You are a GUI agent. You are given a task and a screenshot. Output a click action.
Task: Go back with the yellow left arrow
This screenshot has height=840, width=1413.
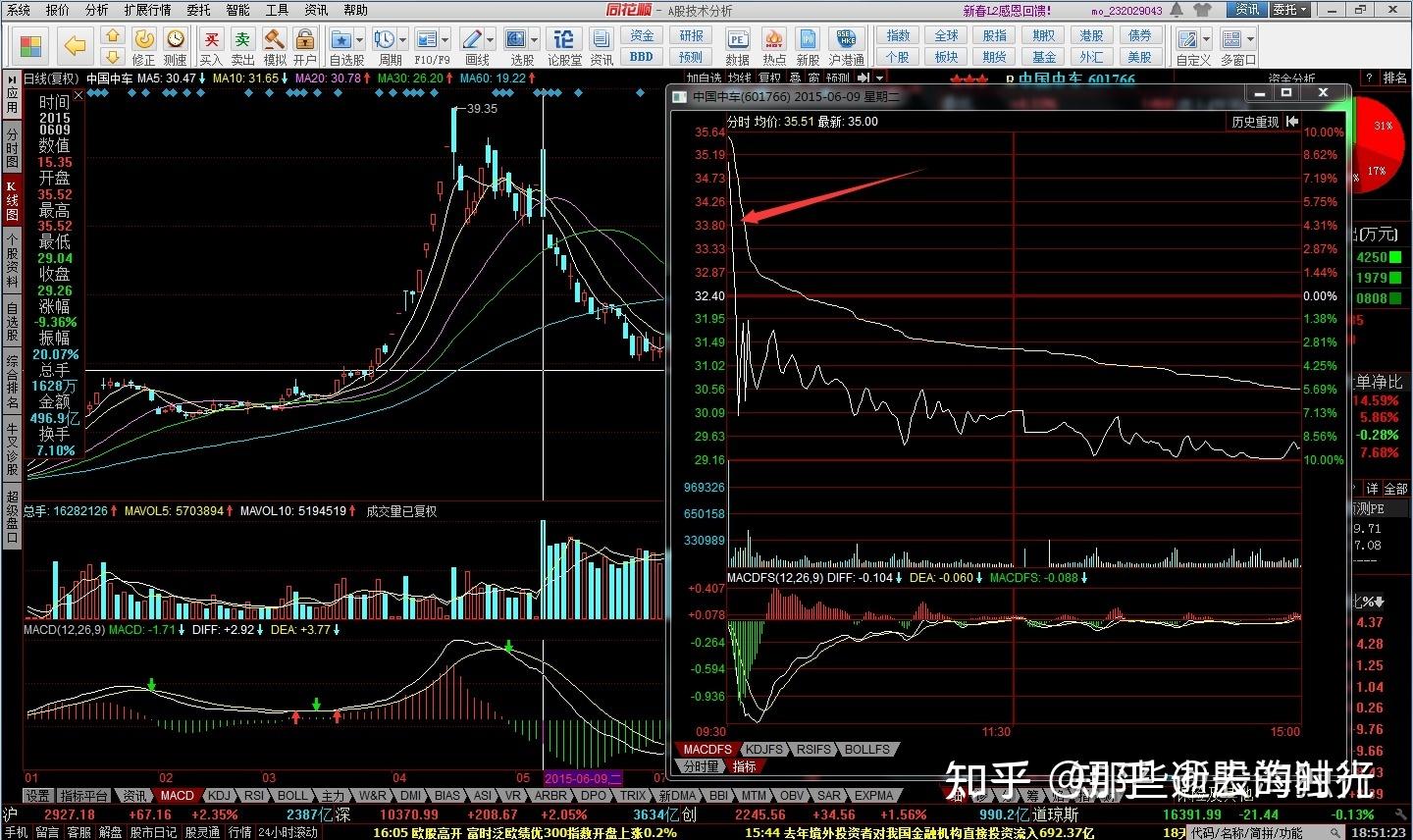pyautogui.click(x=76, y=46)
